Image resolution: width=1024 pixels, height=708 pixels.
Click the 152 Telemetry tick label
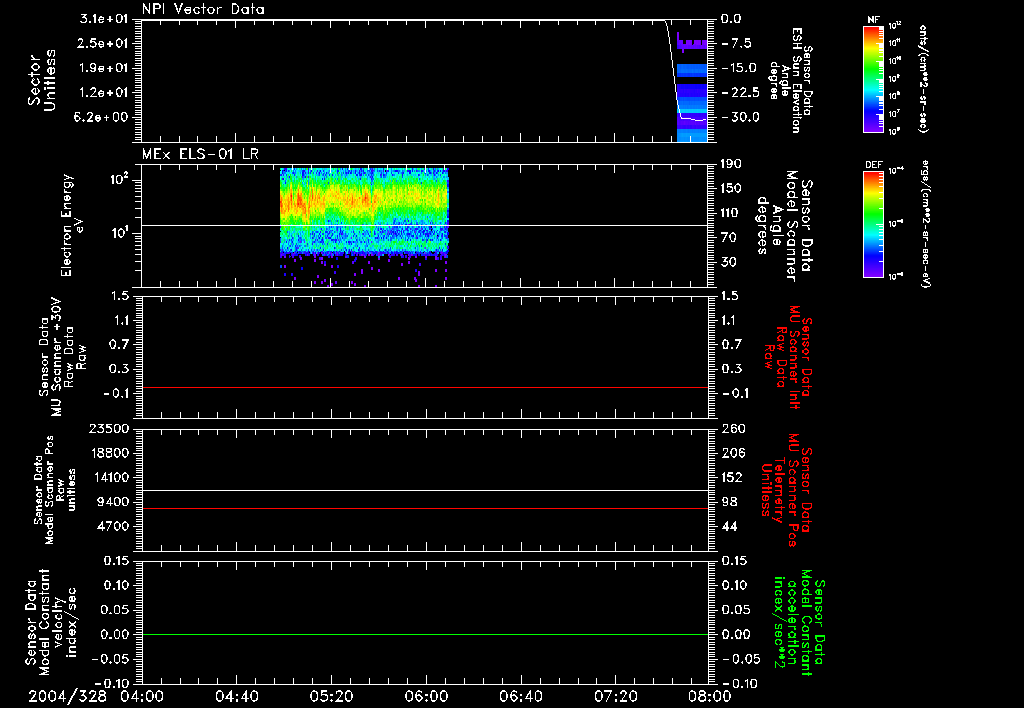pyautogui.click(x=732, y=478)
